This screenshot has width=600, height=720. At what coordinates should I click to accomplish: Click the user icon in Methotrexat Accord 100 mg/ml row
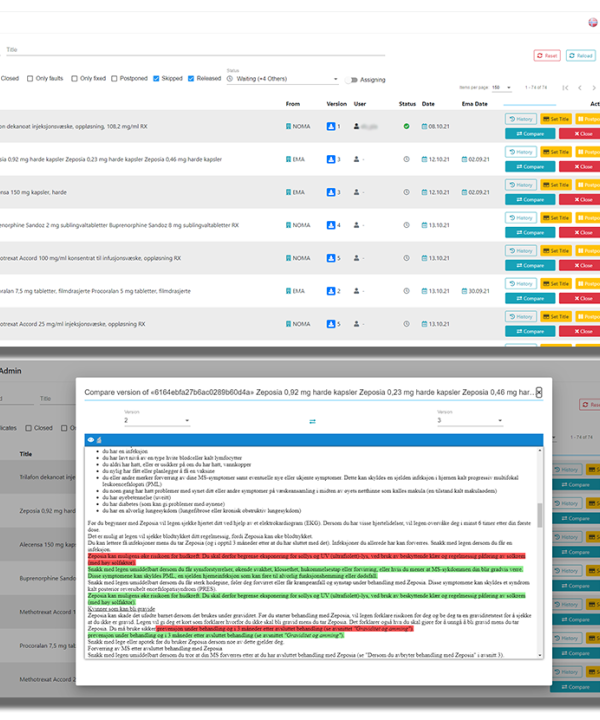click(x=356, y=258)
